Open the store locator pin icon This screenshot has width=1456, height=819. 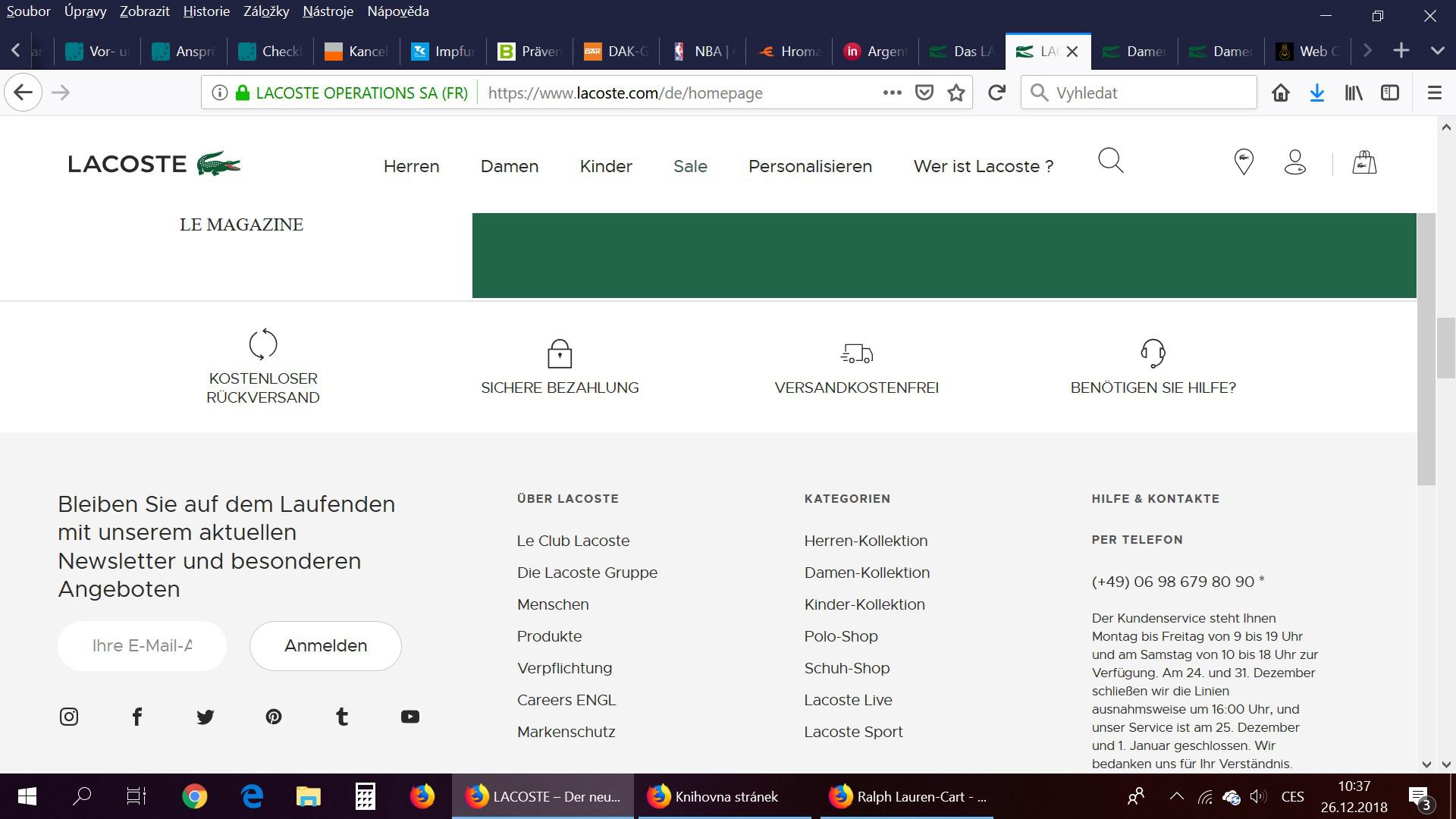click(x=1243, y=162)
